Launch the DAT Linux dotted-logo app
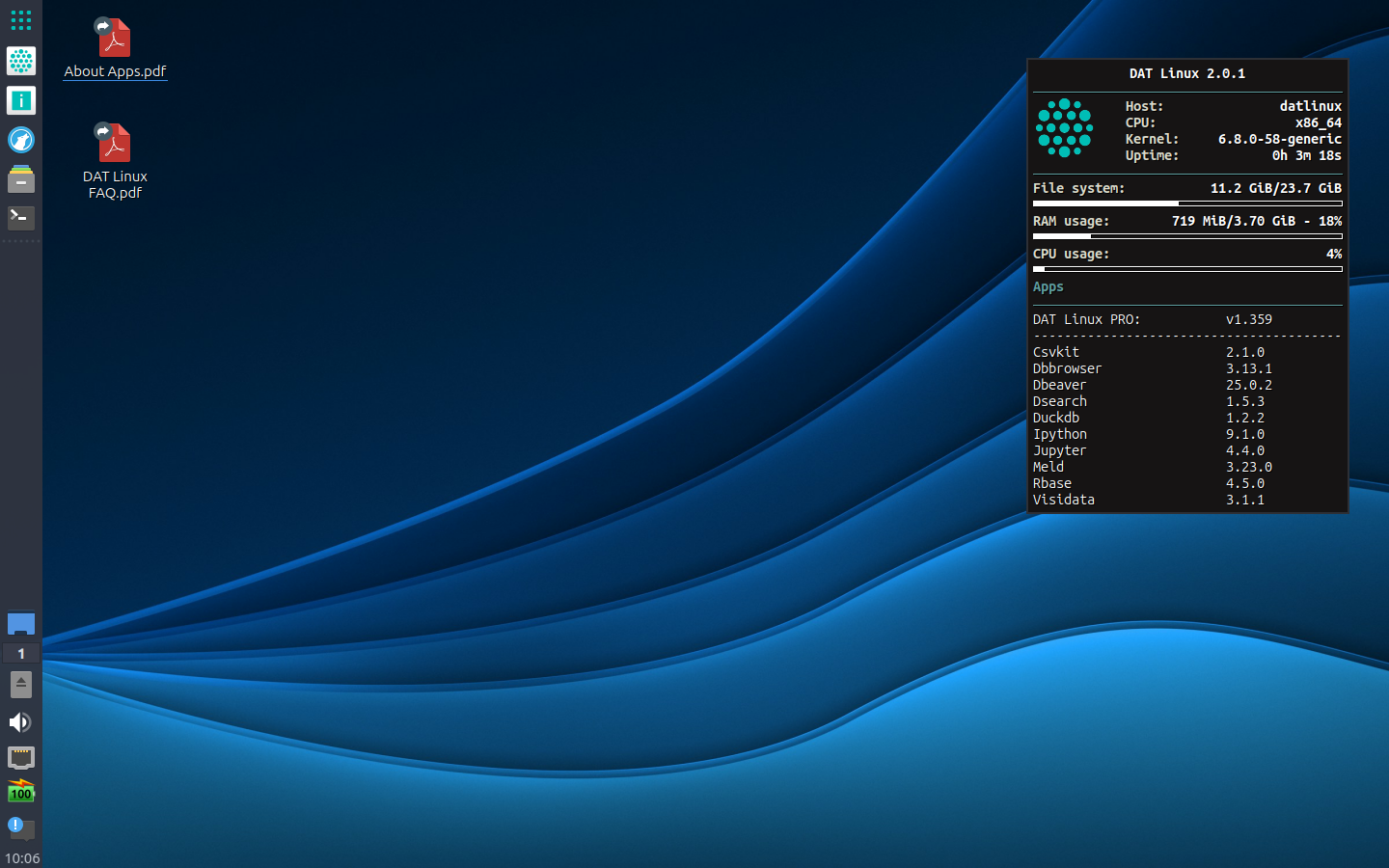Viewport: 1389px width, 868px height. [x=20, y=60]
